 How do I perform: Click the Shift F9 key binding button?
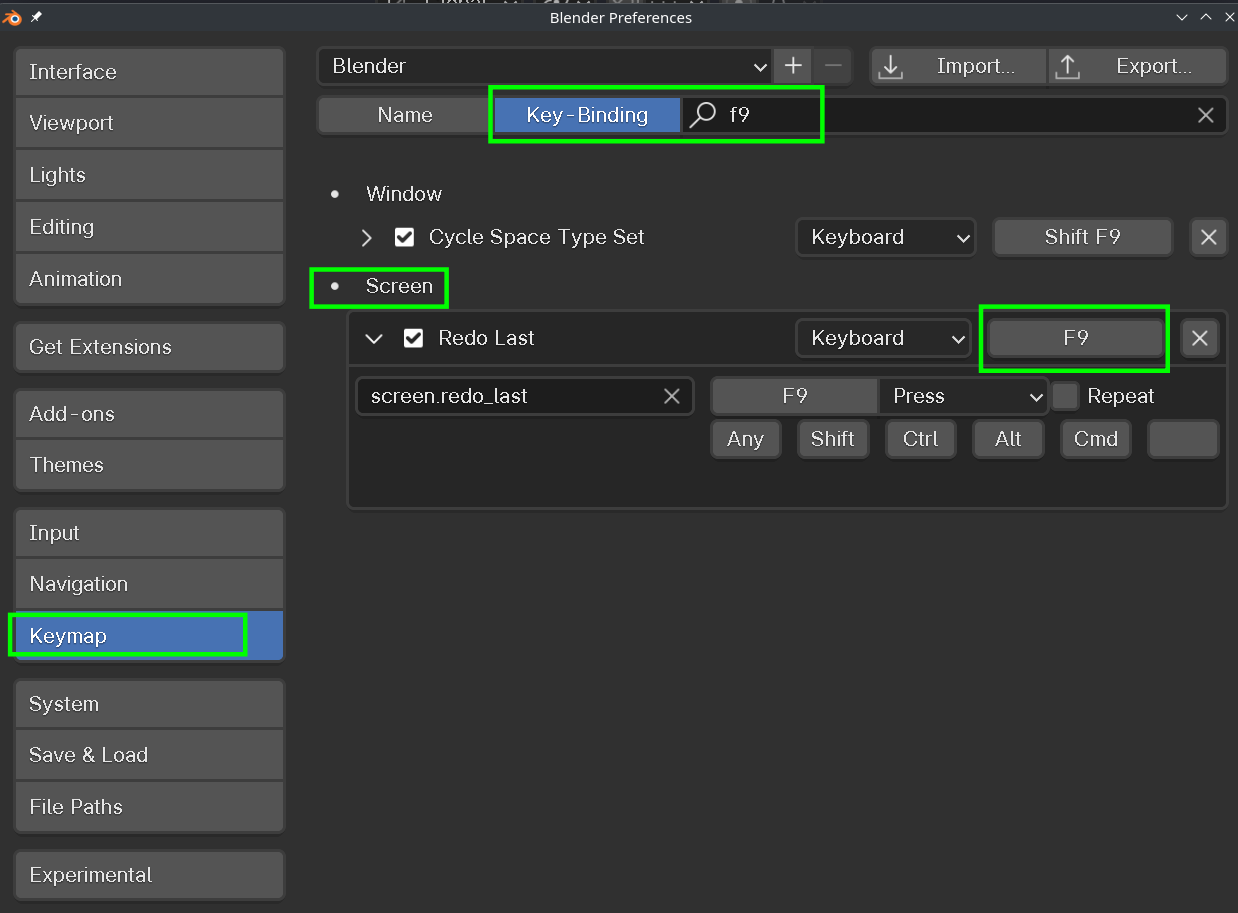coord(1082,237)
